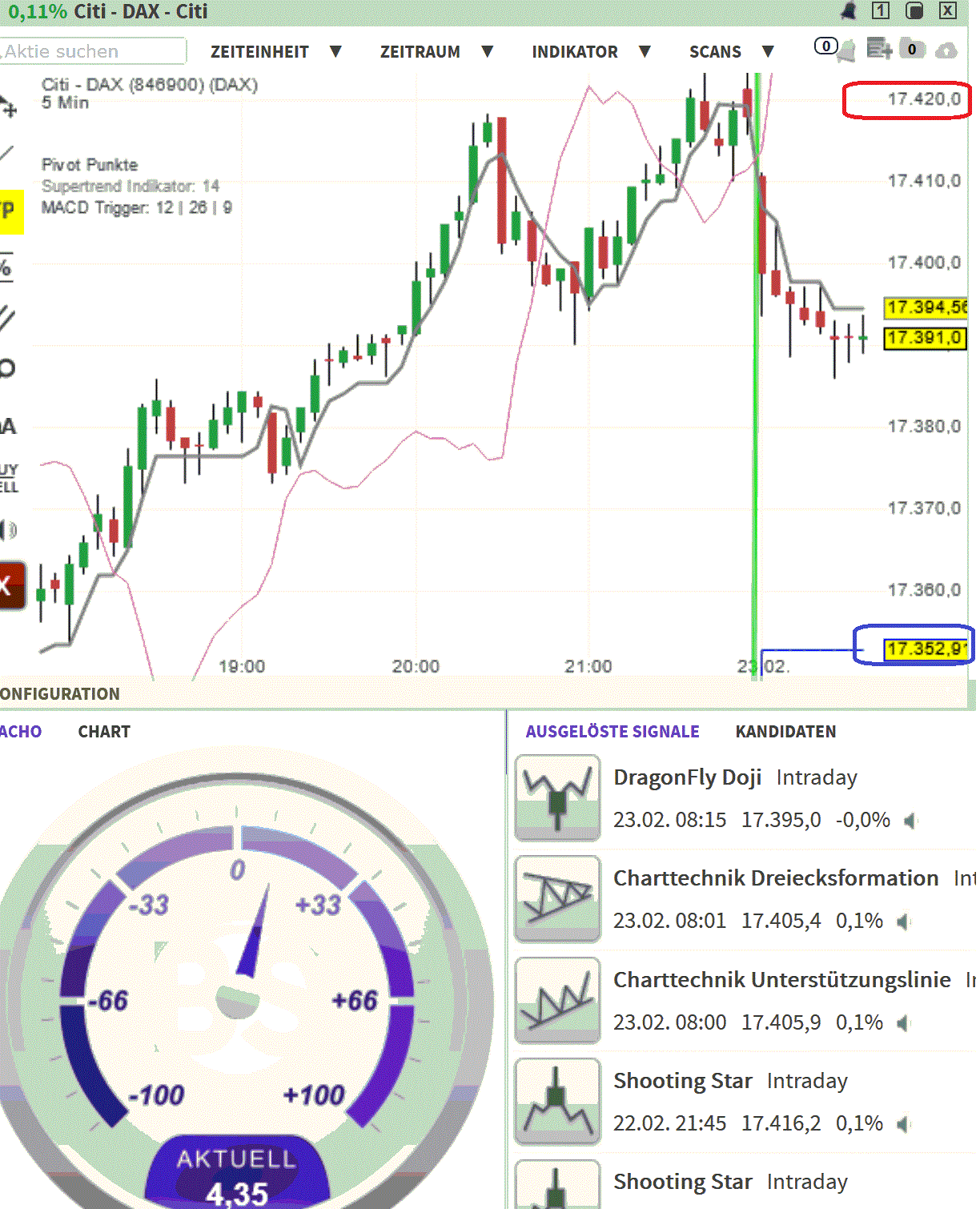Open the CONFIGURATION panel
980x1209 pixels.
tap(59, 693)
